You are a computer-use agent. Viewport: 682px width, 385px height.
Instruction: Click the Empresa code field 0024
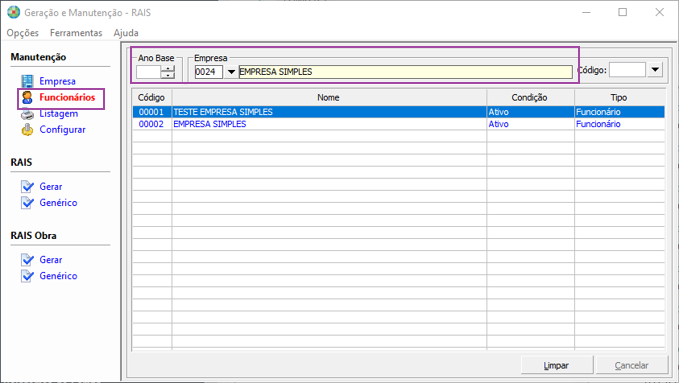[x=208, y=72]
